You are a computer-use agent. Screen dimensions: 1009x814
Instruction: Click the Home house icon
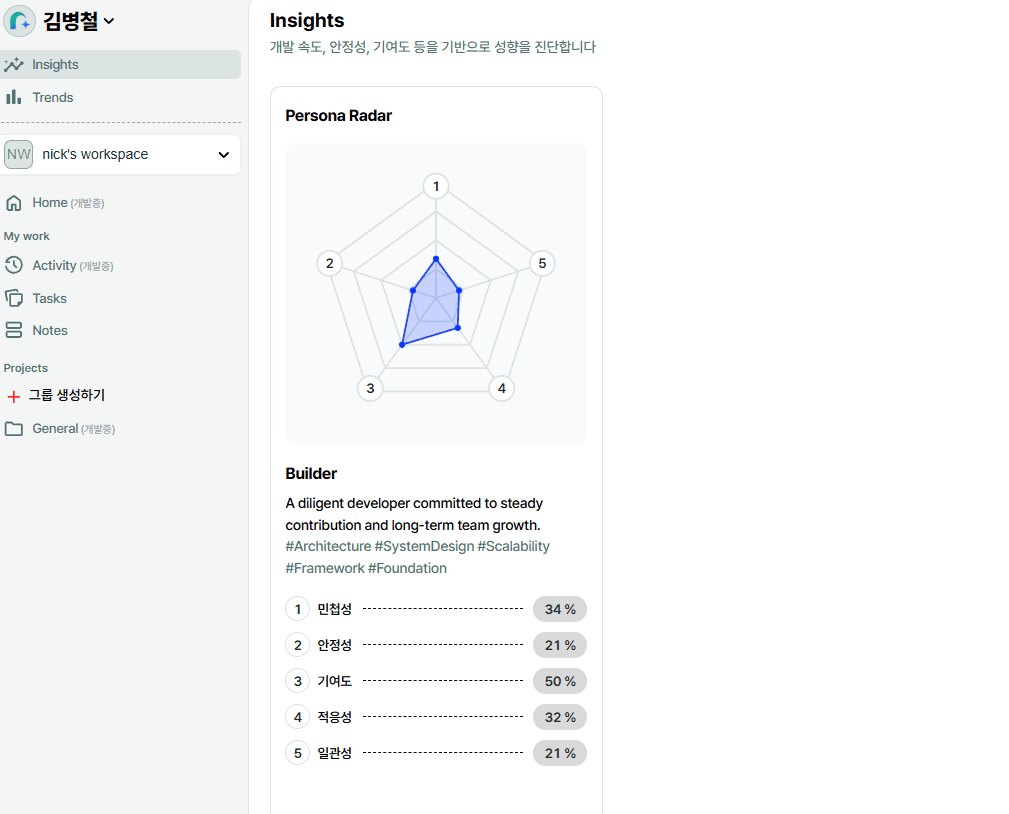(14, 203)
